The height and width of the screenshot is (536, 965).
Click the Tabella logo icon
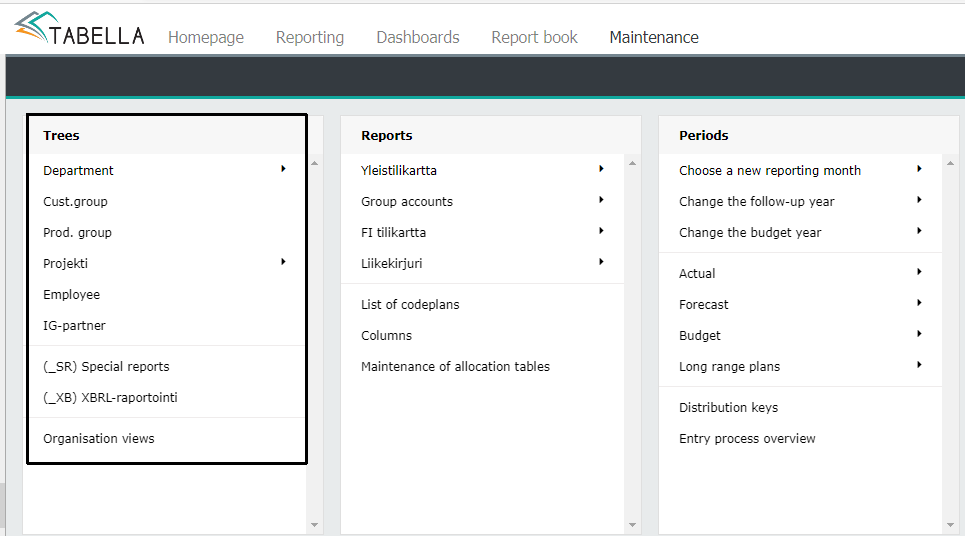31,26
